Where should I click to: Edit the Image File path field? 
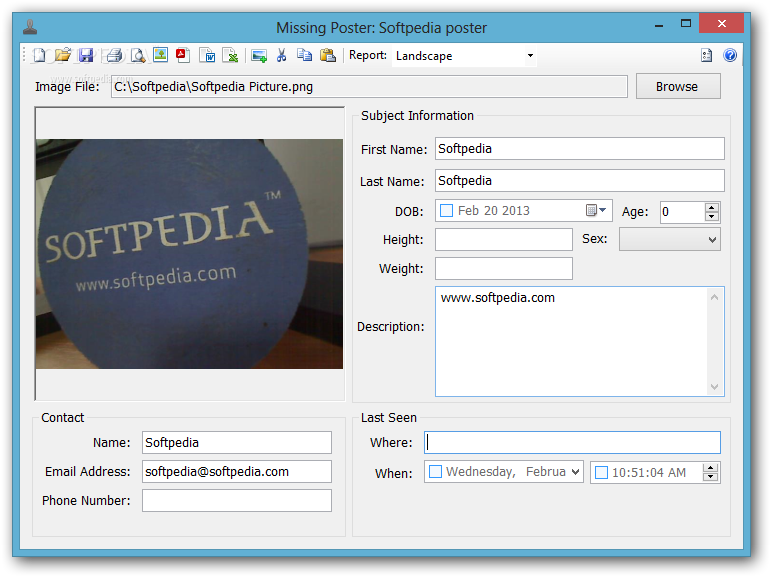click(369, 87)
